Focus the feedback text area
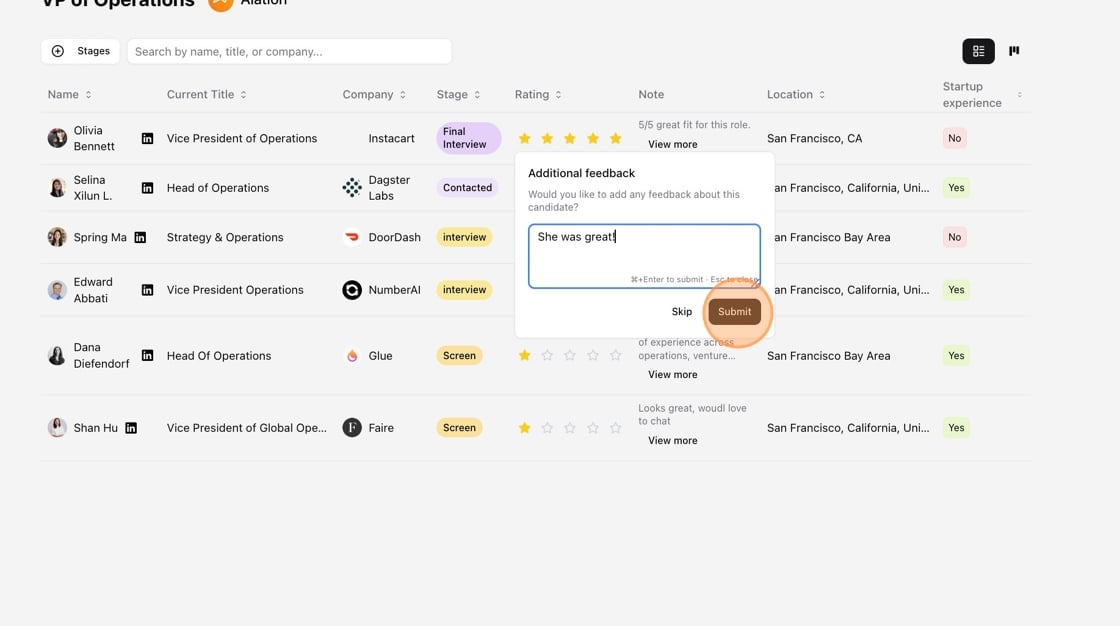Screen dimensions: 1120x626 (x=644, y=256)
